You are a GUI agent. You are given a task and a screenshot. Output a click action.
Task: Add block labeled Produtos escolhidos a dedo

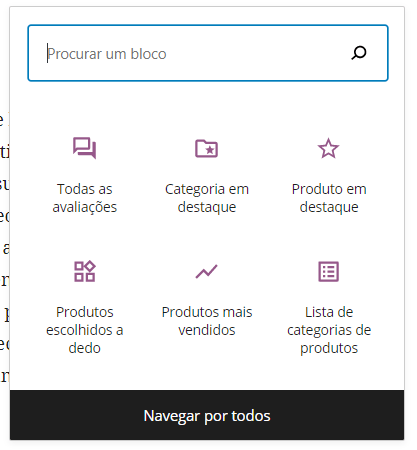[85, 330]
